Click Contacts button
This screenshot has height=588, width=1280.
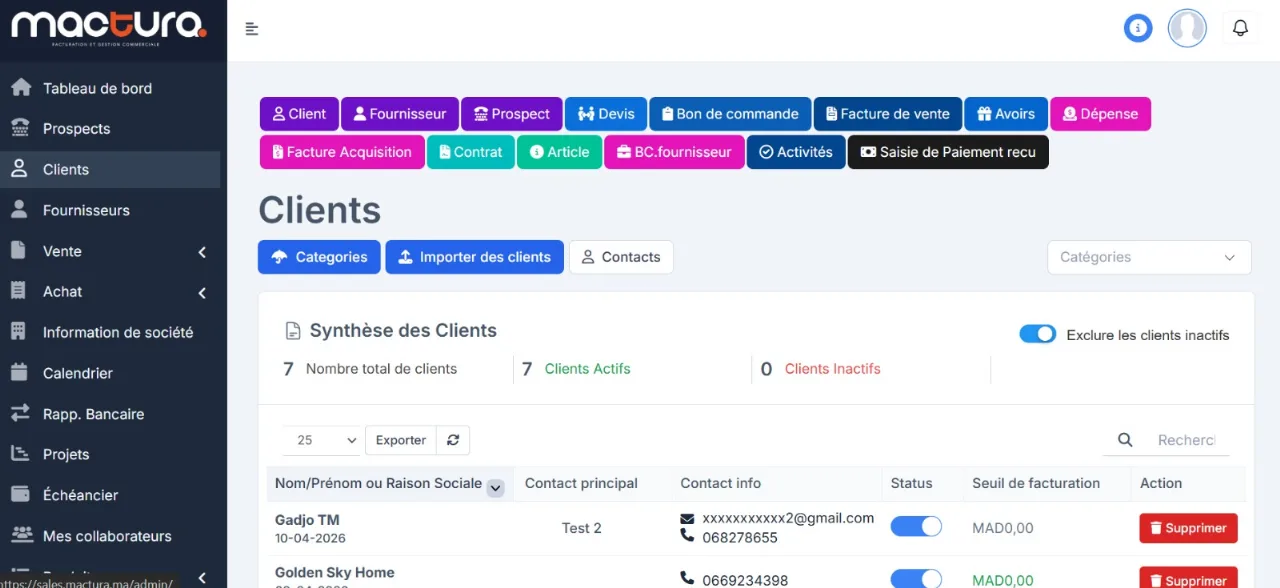(621, 257)
